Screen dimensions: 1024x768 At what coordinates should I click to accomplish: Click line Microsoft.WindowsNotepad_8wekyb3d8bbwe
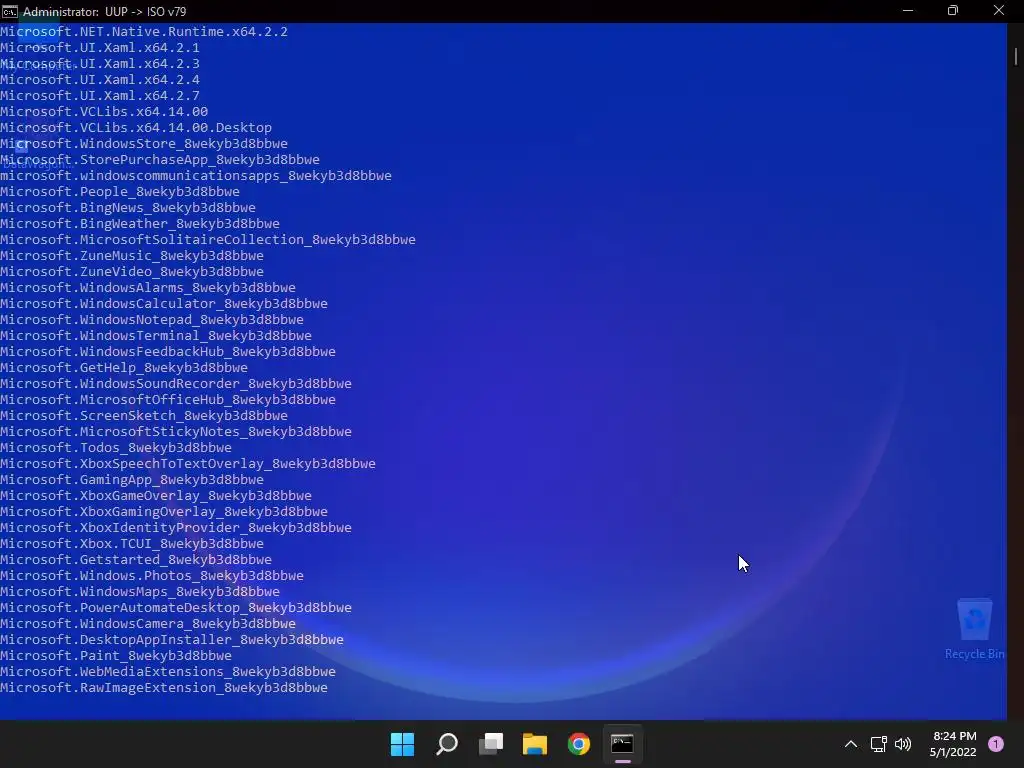coord(152,319)
